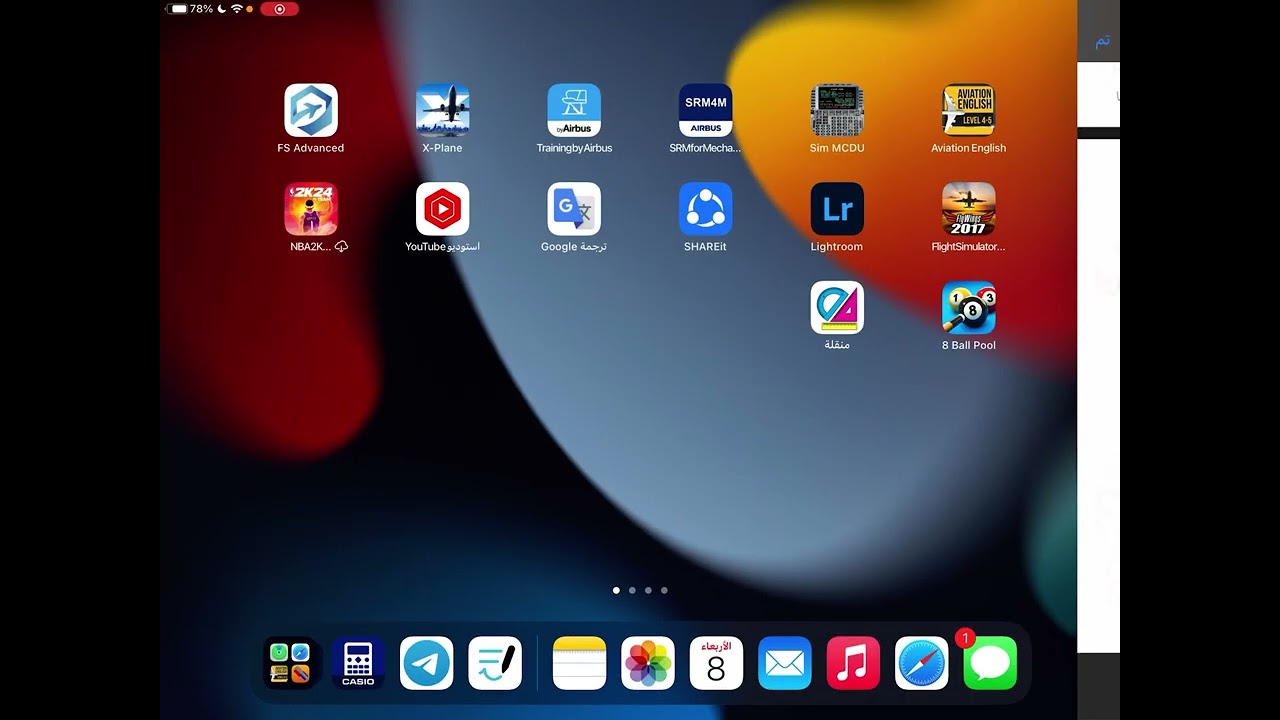Open the SRM4M Airbus app
The height and width of the screenshot is (720, 1280).
[705, 110]
